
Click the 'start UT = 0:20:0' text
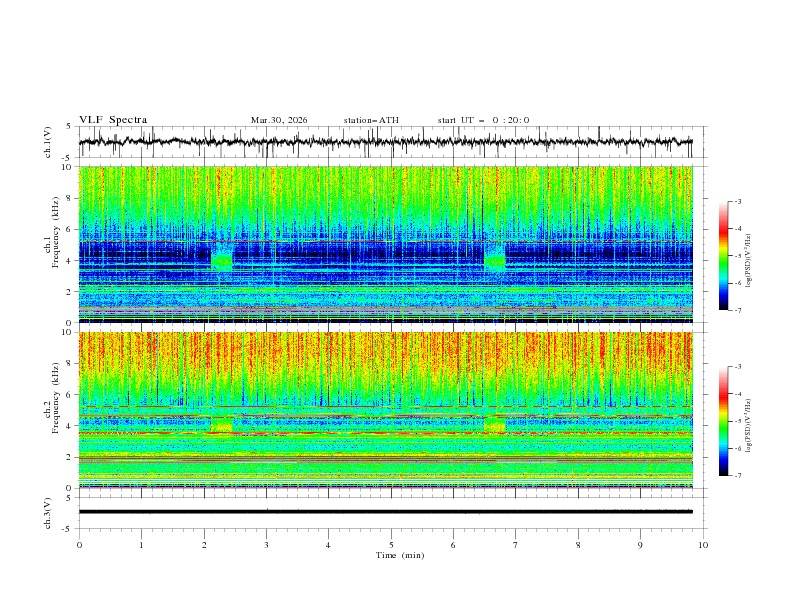tap(483, 120)
